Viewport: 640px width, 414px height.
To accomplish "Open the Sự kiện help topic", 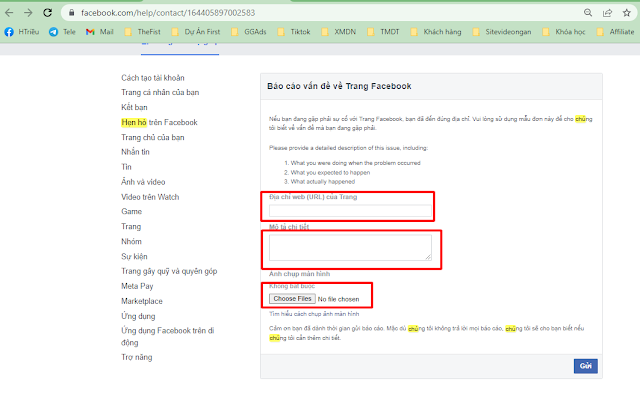I will [134, 256].
